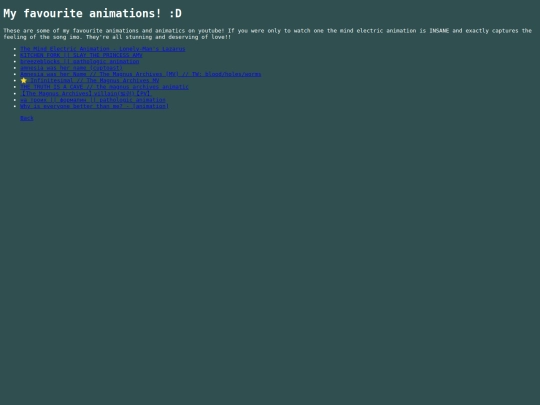Open the Cyrillic-titled pathologic animation link
540x405 pixels.
[93, 100]
